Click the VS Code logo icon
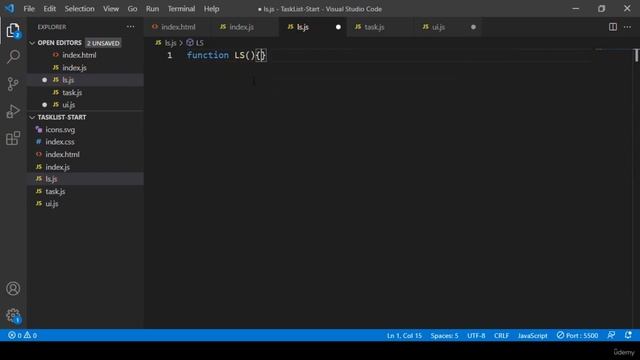The height and width of the screenshot is (360, 640). coord(9,9)
